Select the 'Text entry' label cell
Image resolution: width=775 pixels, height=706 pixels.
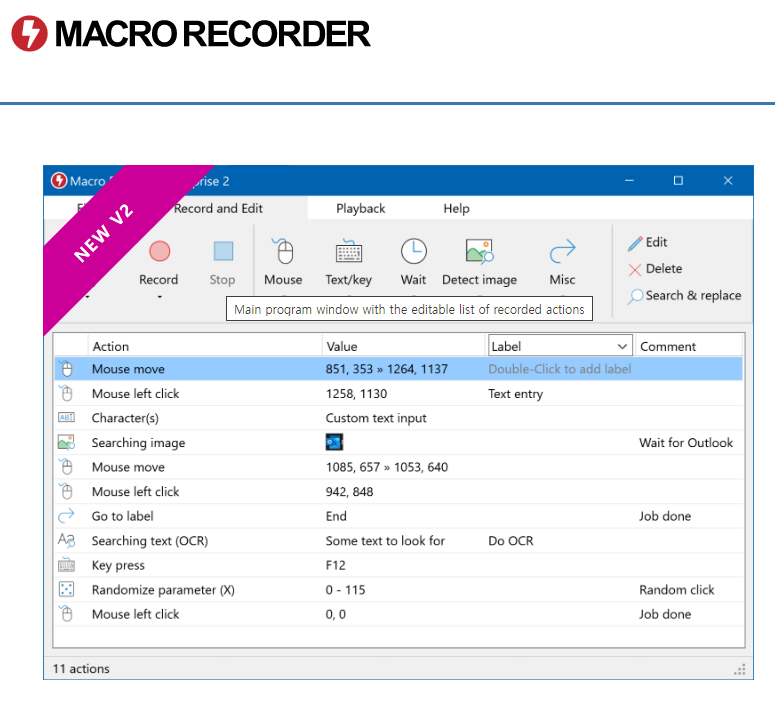pos(516,394)
